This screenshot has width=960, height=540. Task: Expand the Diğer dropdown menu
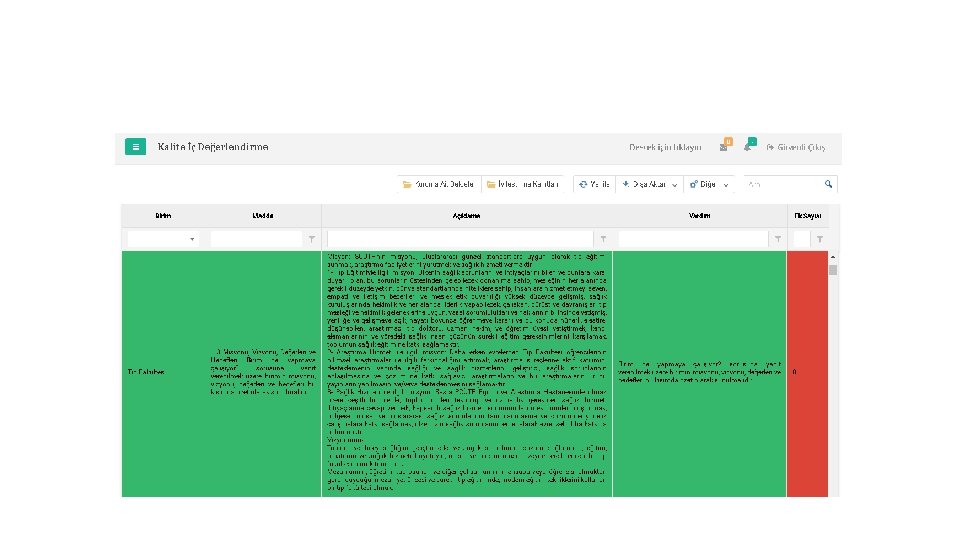(x=709, y=184)
